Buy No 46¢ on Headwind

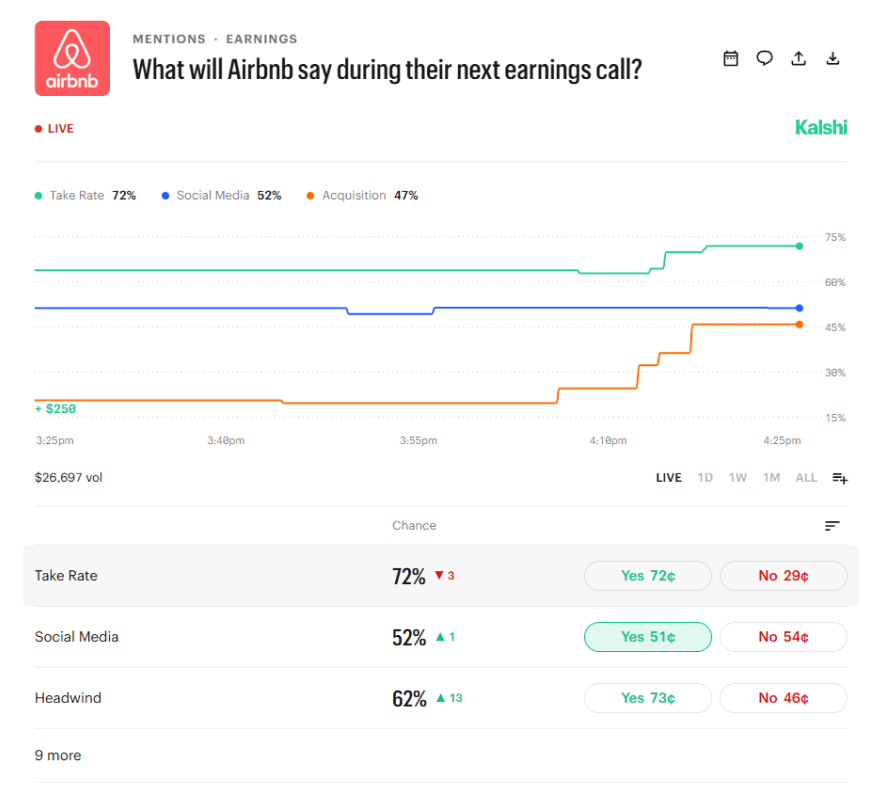point(783,698)
